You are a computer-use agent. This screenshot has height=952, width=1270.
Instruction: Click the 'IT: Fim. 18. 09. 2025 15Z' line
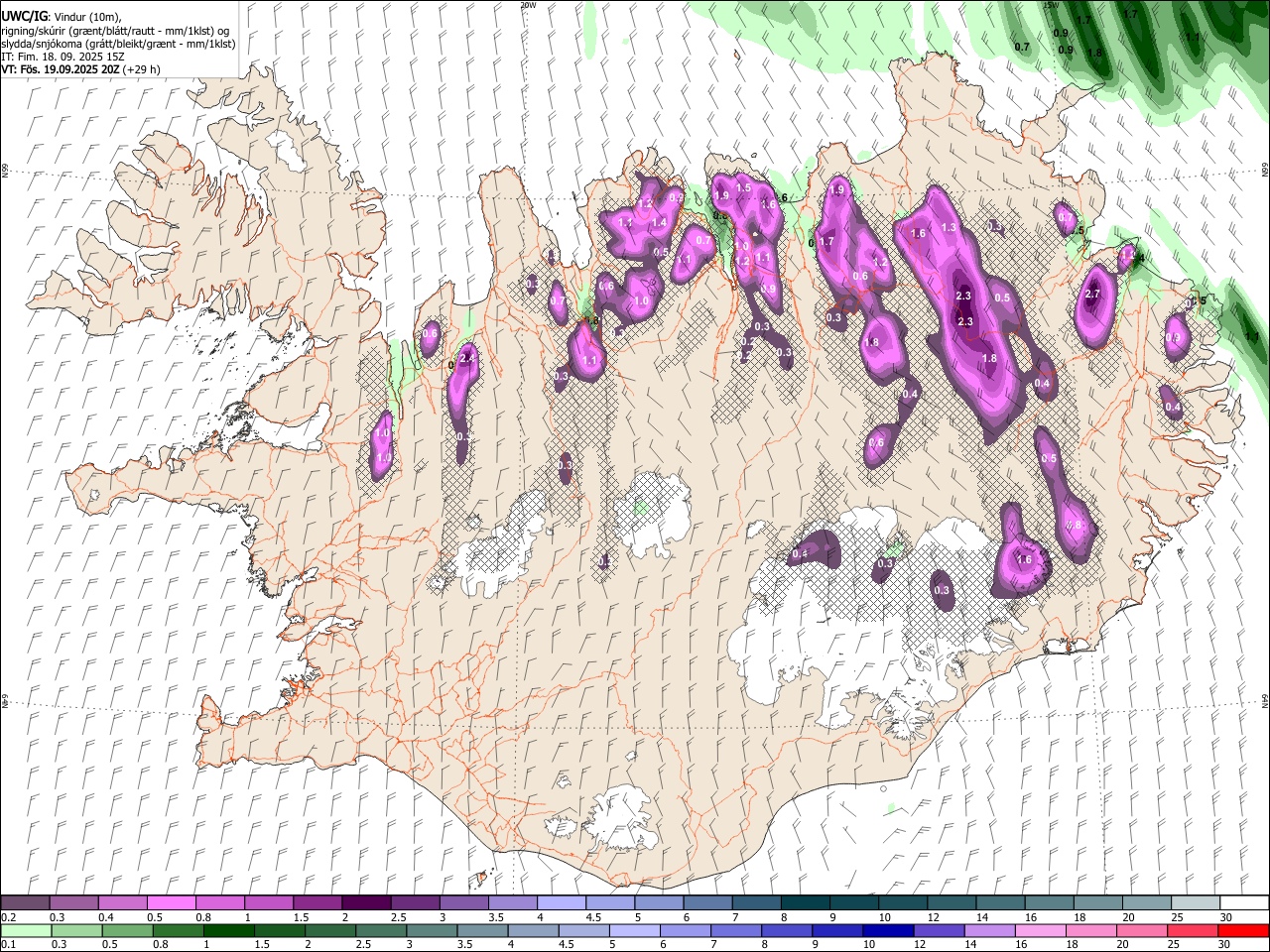(63, 57)
